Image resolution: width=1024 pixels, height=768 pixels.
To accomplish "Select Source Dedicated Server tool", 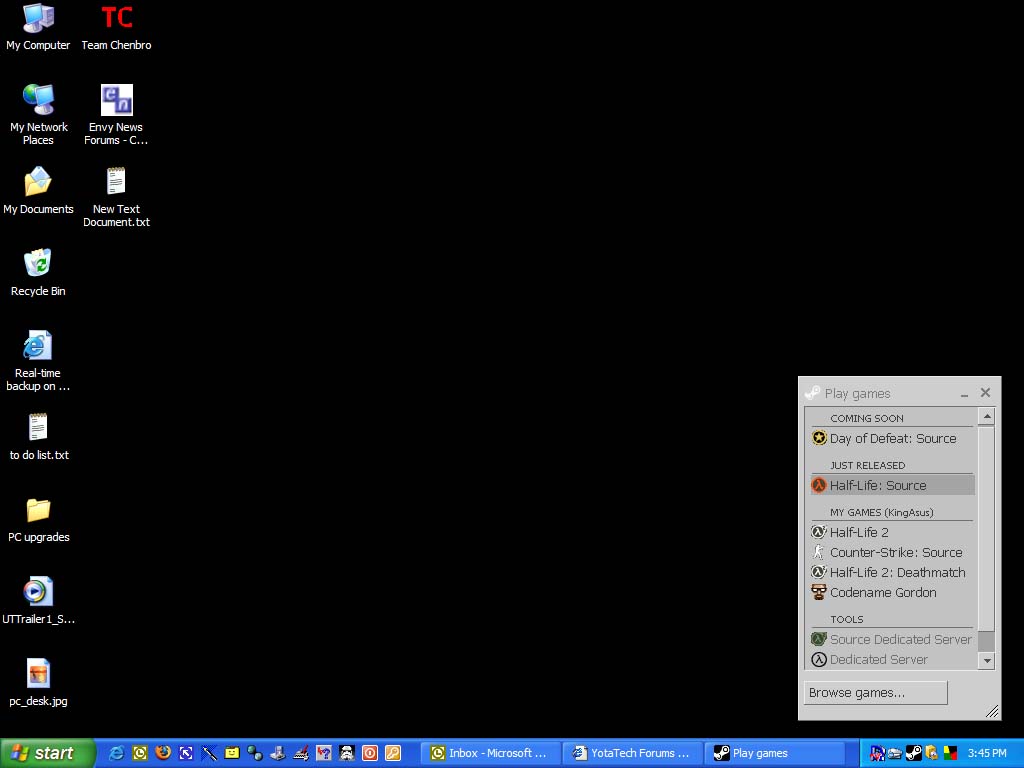I will (892, 639).
